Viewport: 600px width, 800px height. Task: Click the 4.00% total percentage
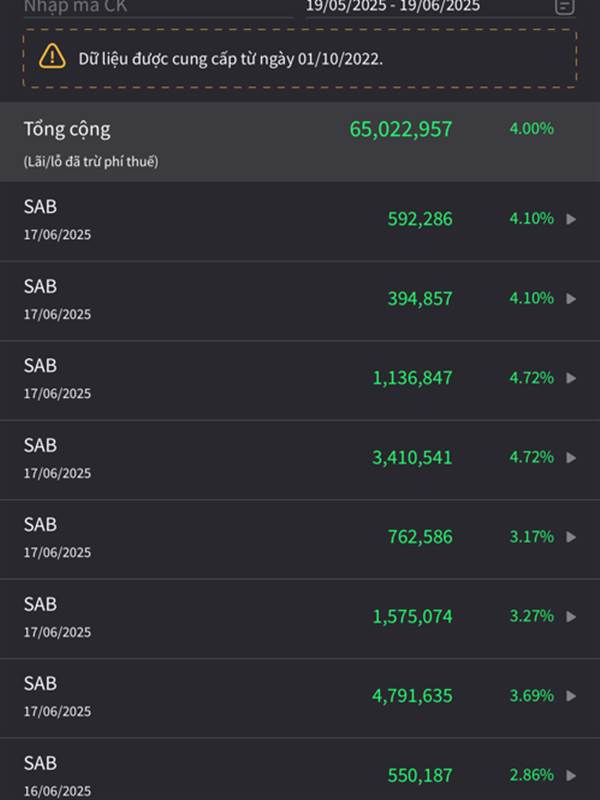530,129
